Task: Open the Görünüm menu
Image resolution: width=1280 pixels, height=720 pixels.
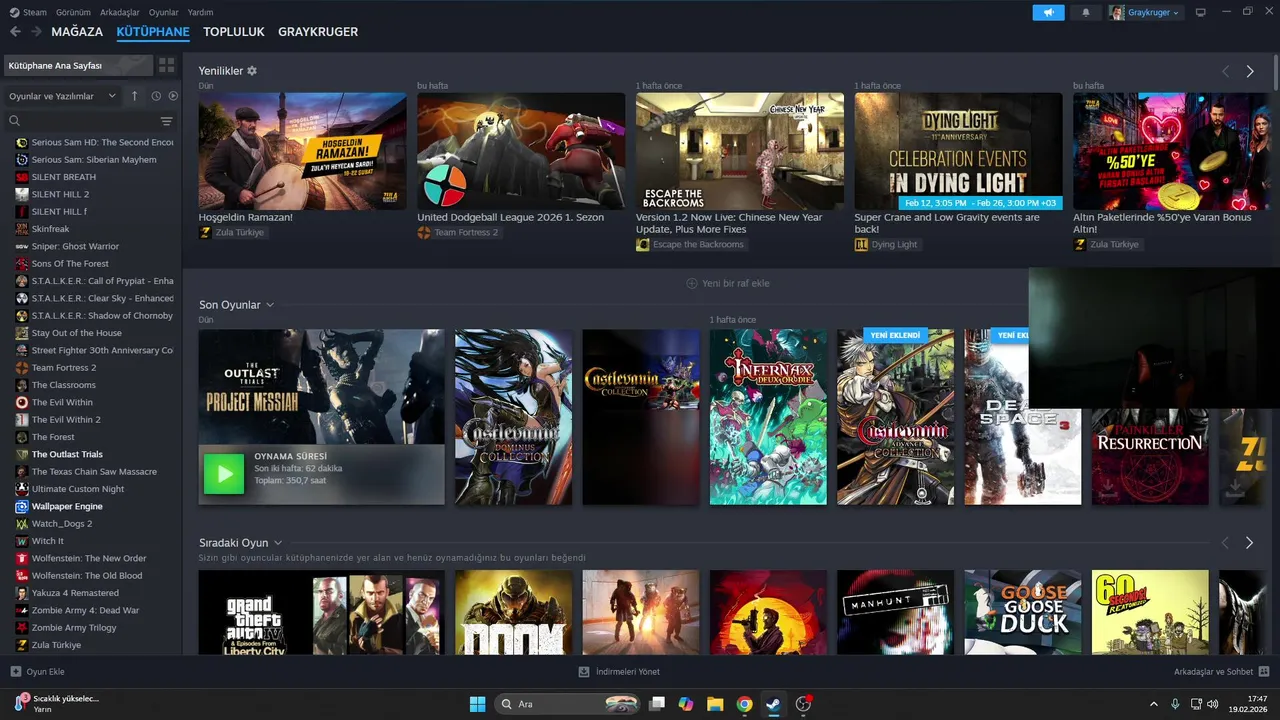Action: (73, 12)
